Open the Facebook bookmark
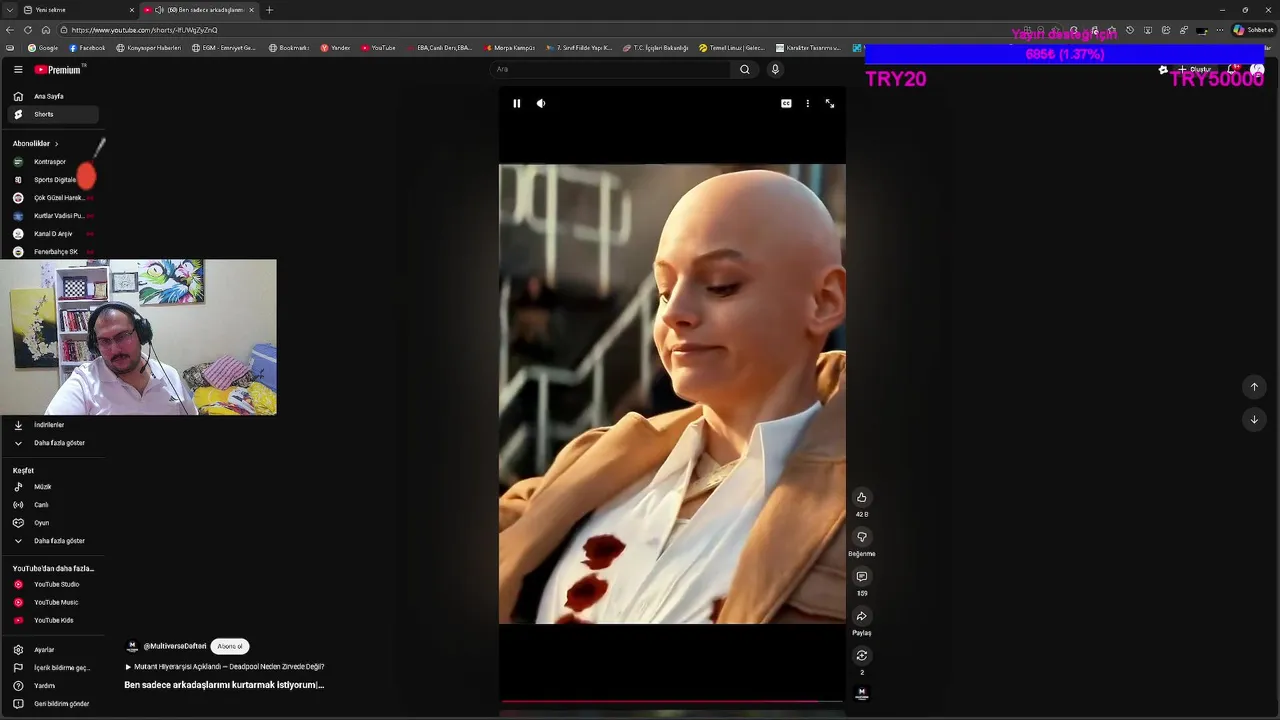 [x=87, y=48]
